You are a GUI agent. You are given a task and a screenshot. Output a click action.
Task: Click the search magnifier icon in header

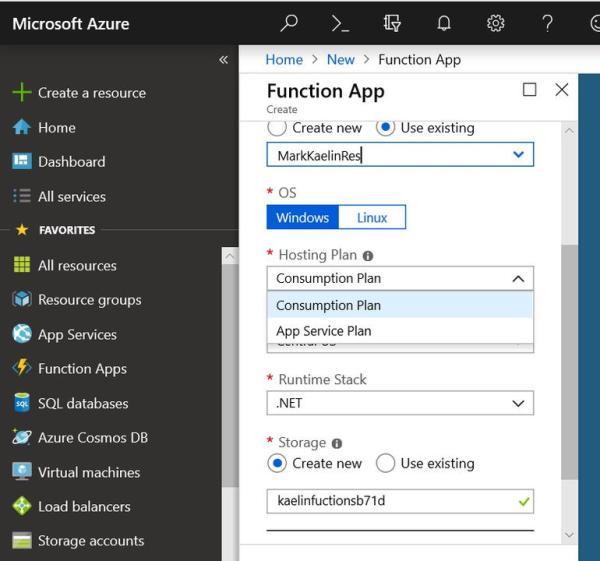[x=289, y=24]
